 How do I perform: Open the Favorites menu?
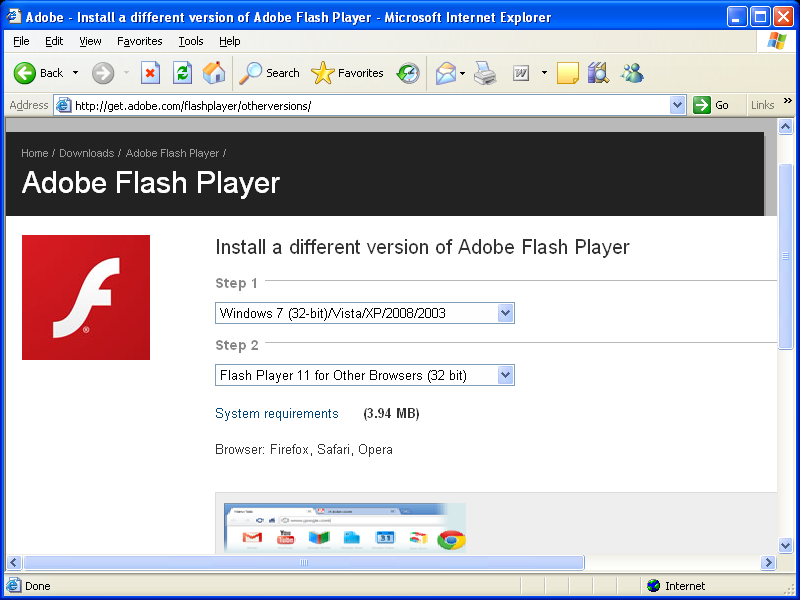pos(139,41)
